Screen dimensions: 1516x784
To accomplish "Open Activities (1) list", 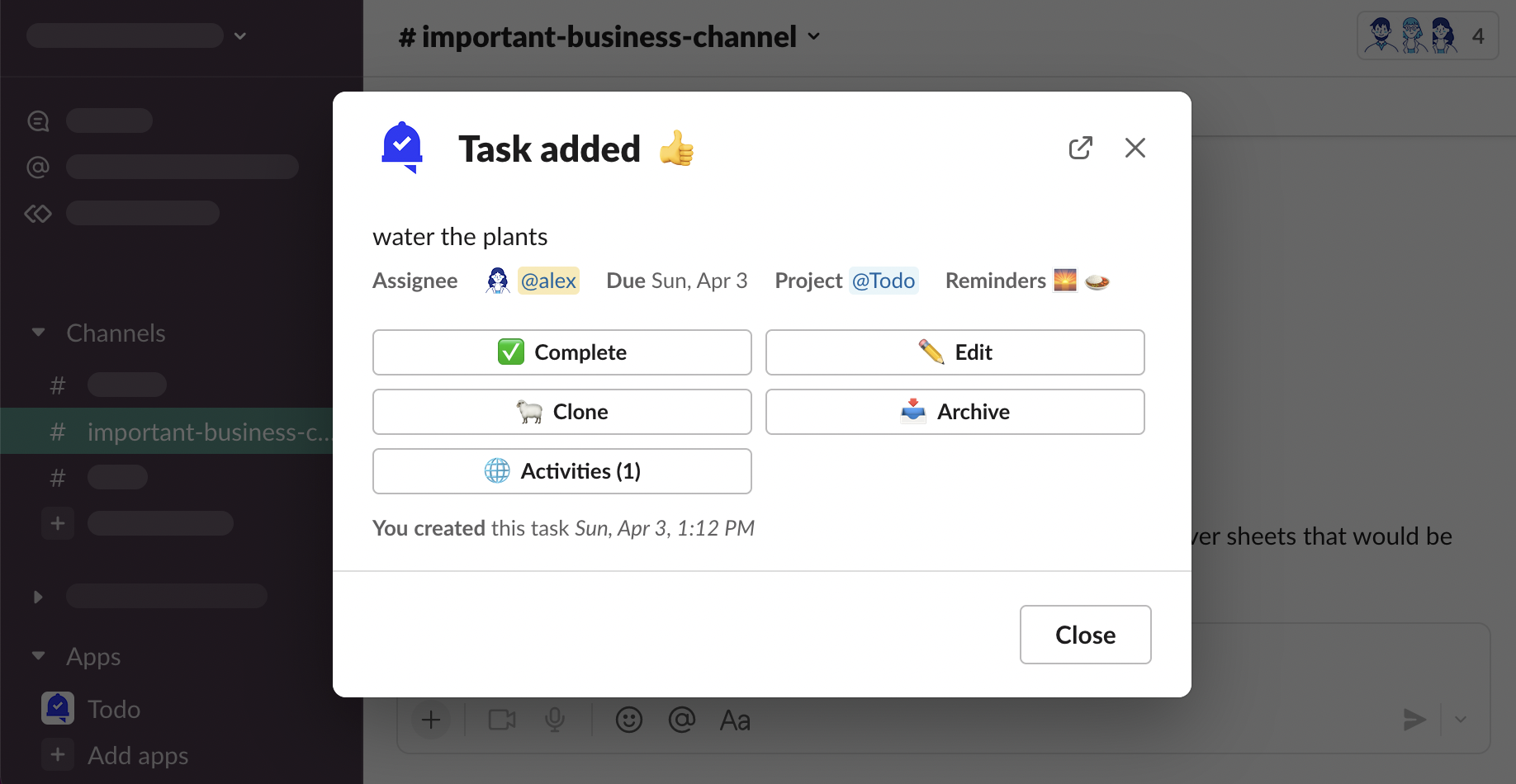I will point(561,471).
